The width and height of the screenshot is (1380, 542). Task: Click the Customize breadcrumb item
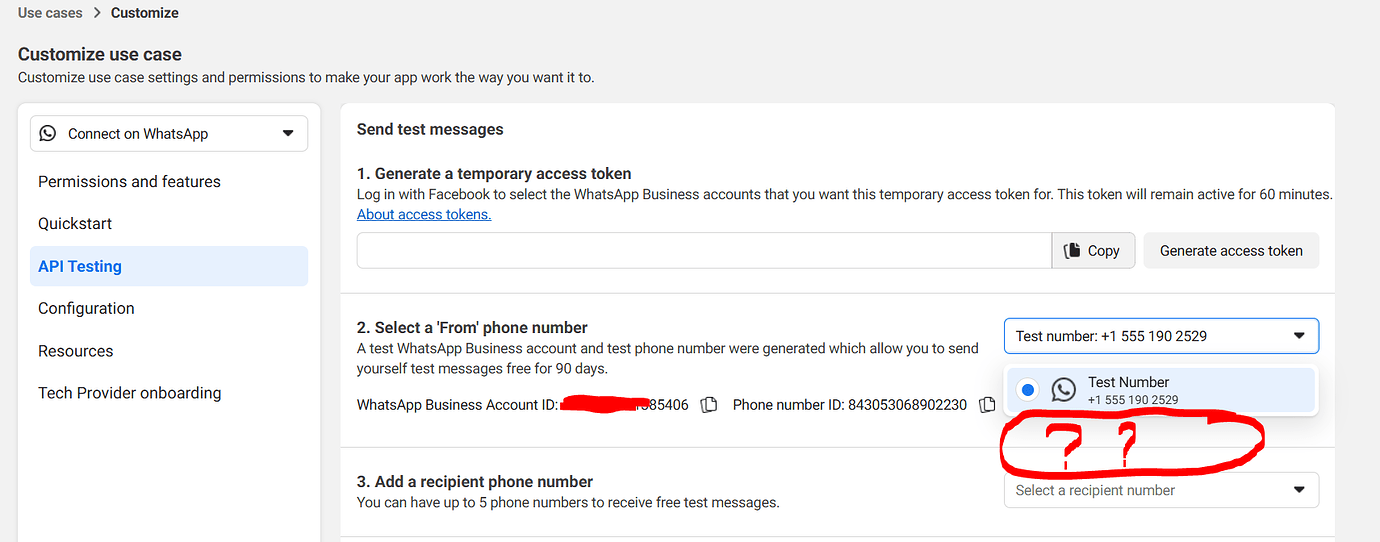pos(145,13)
